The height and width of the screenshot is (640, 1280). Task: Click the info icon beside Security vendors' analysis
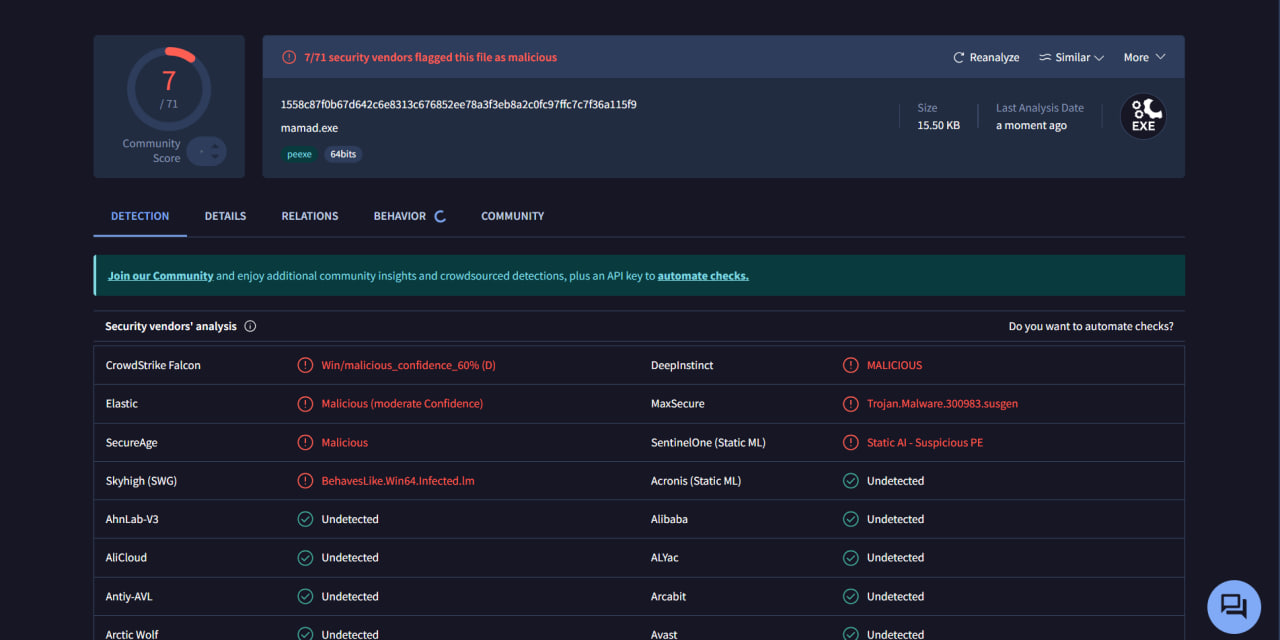click(x=250, y=326)
